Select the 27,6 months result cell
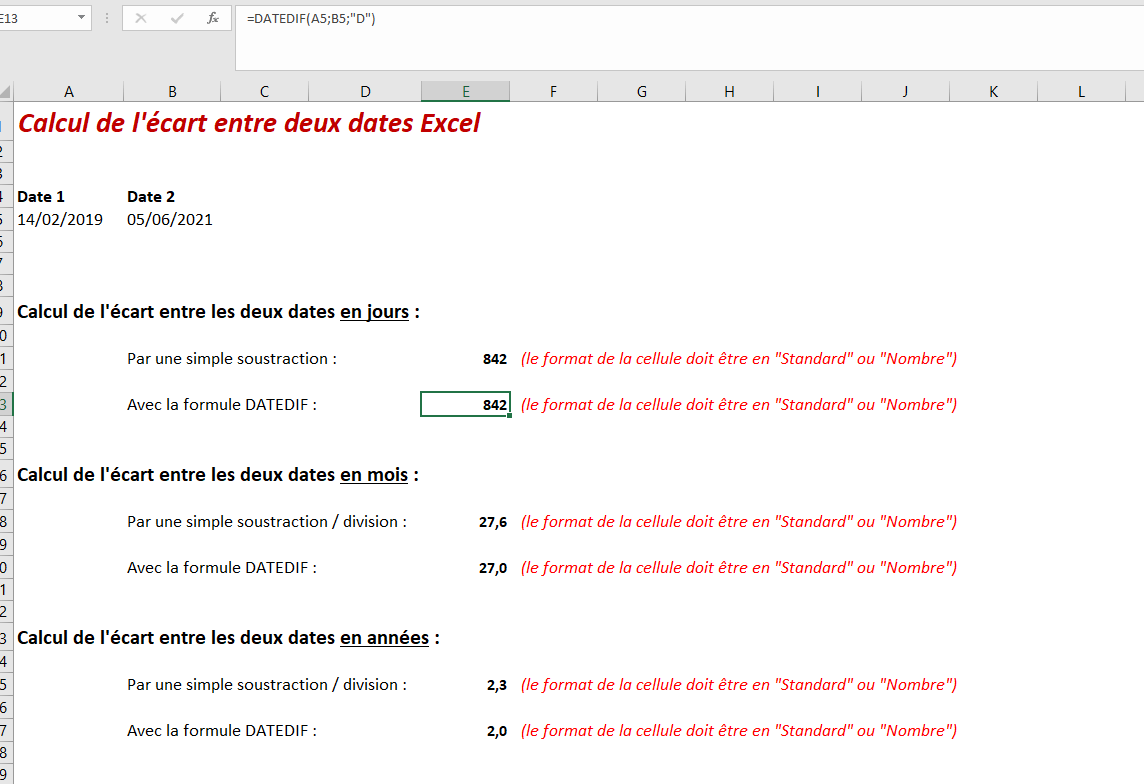The width and height of the screenshot is (1144, 784). pyautogui.click(x=493, y=522)
